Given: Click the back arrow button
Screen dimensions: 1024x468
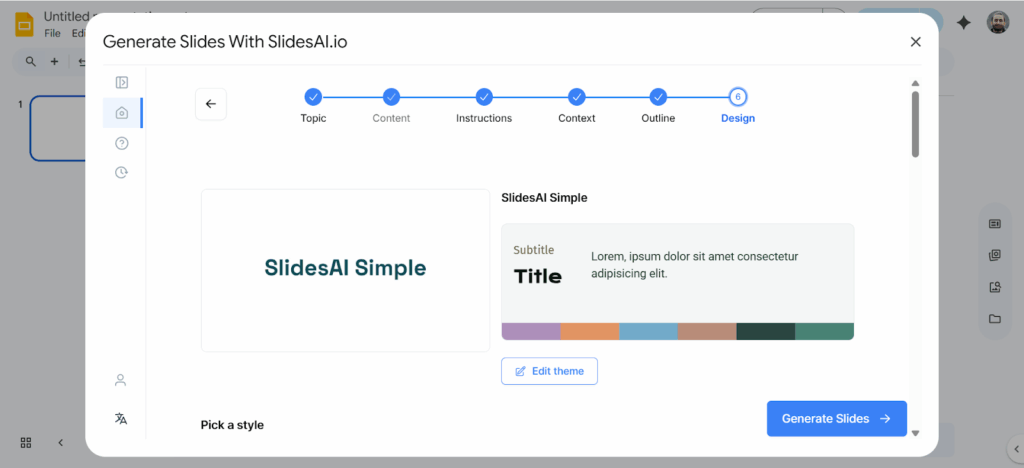Looking at the screenshot, I should pyautogui.click(x=211, y=104).
